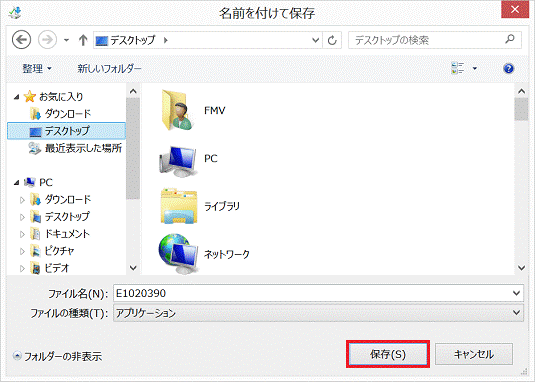Open view options dropdown arrow
The height and width of the screenshot is (382, 535).
474,69
